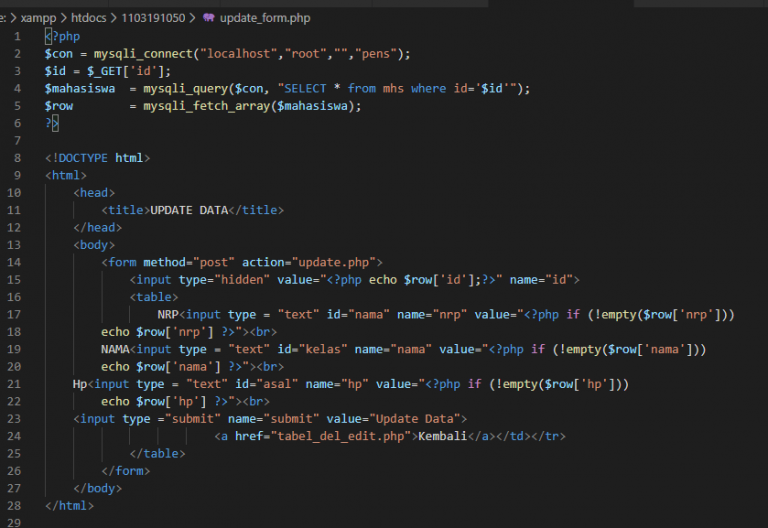Open the htdocs breadcrumb segment
The height and width of the screenshot is (528, 768).
92,17
